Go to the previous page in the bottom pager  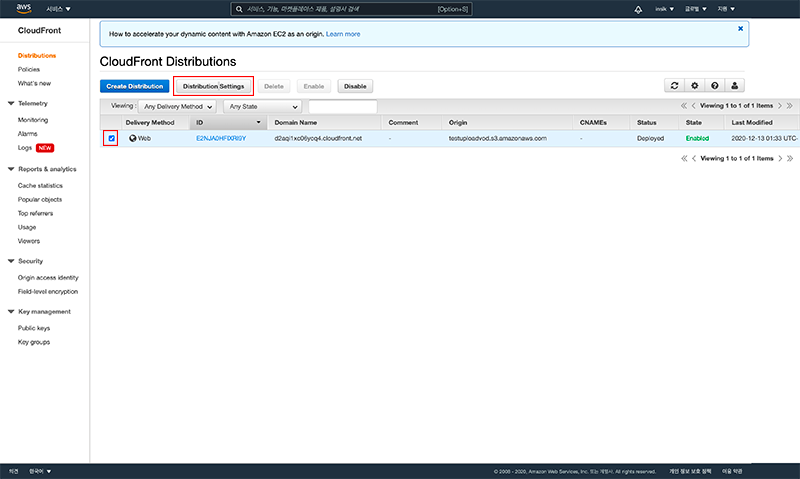694,159
